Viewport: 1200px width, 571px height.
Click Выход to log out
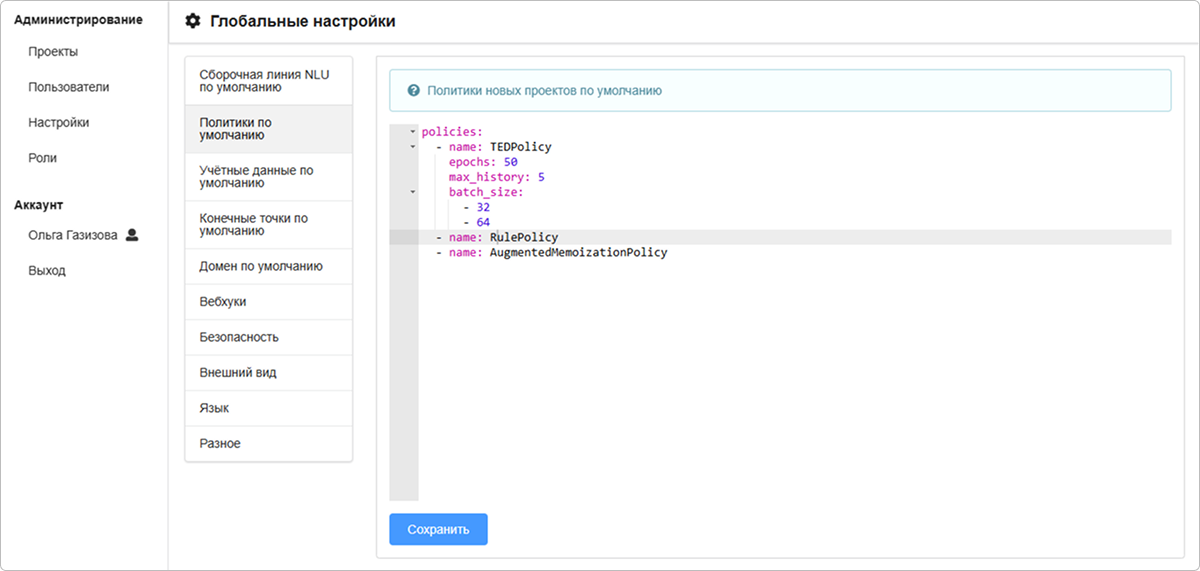(x=46, y=271)
